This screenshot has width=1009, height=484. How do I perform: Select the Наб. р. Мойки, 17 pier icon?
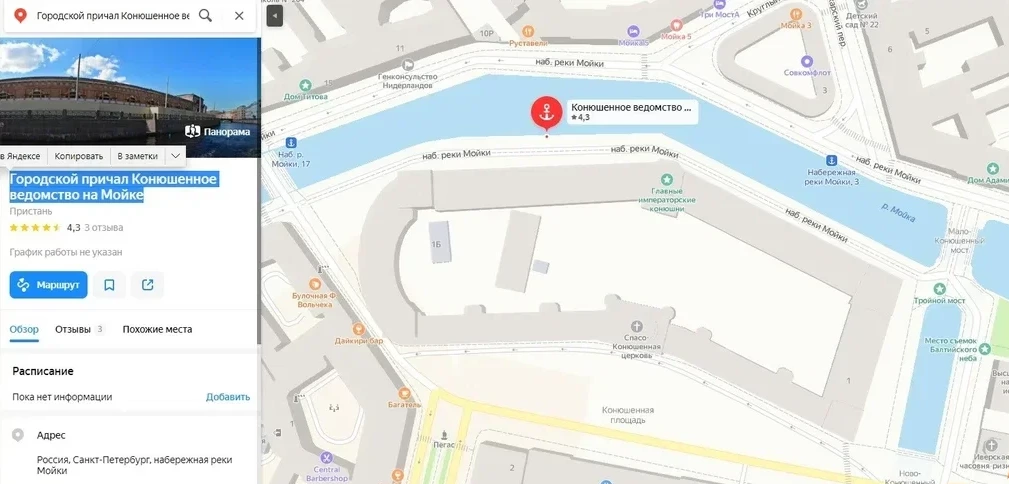pyautogui.click(x=291, y=142)
